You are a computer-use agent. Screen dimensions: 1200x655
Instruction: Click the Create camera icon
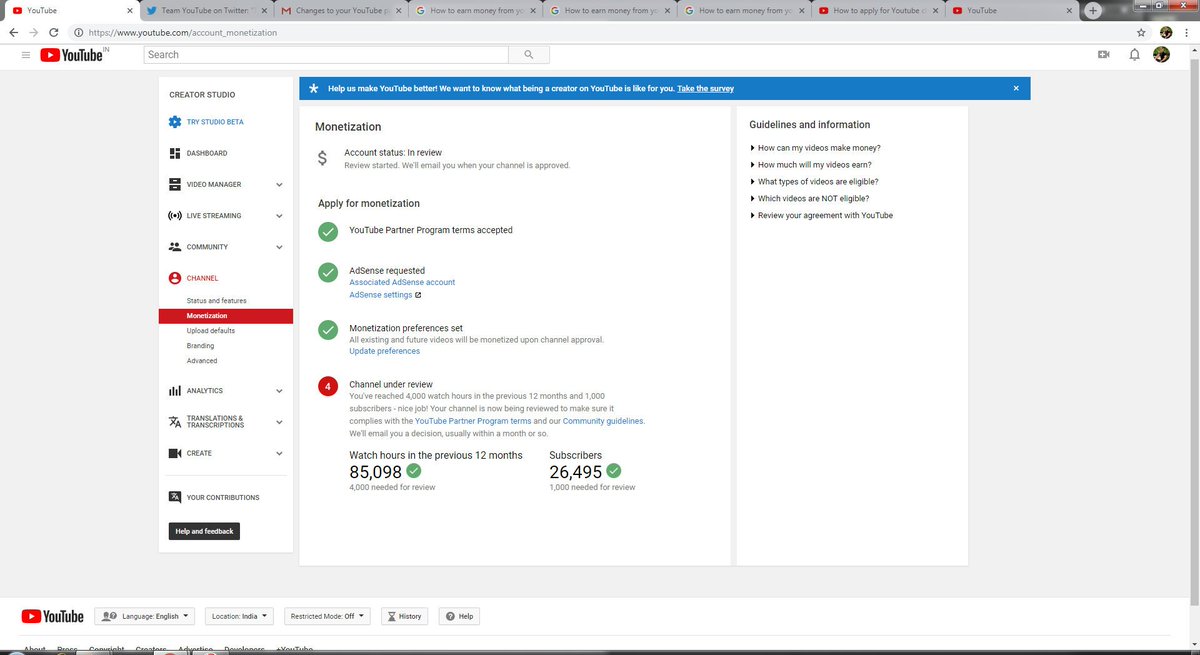click(175, 453)
